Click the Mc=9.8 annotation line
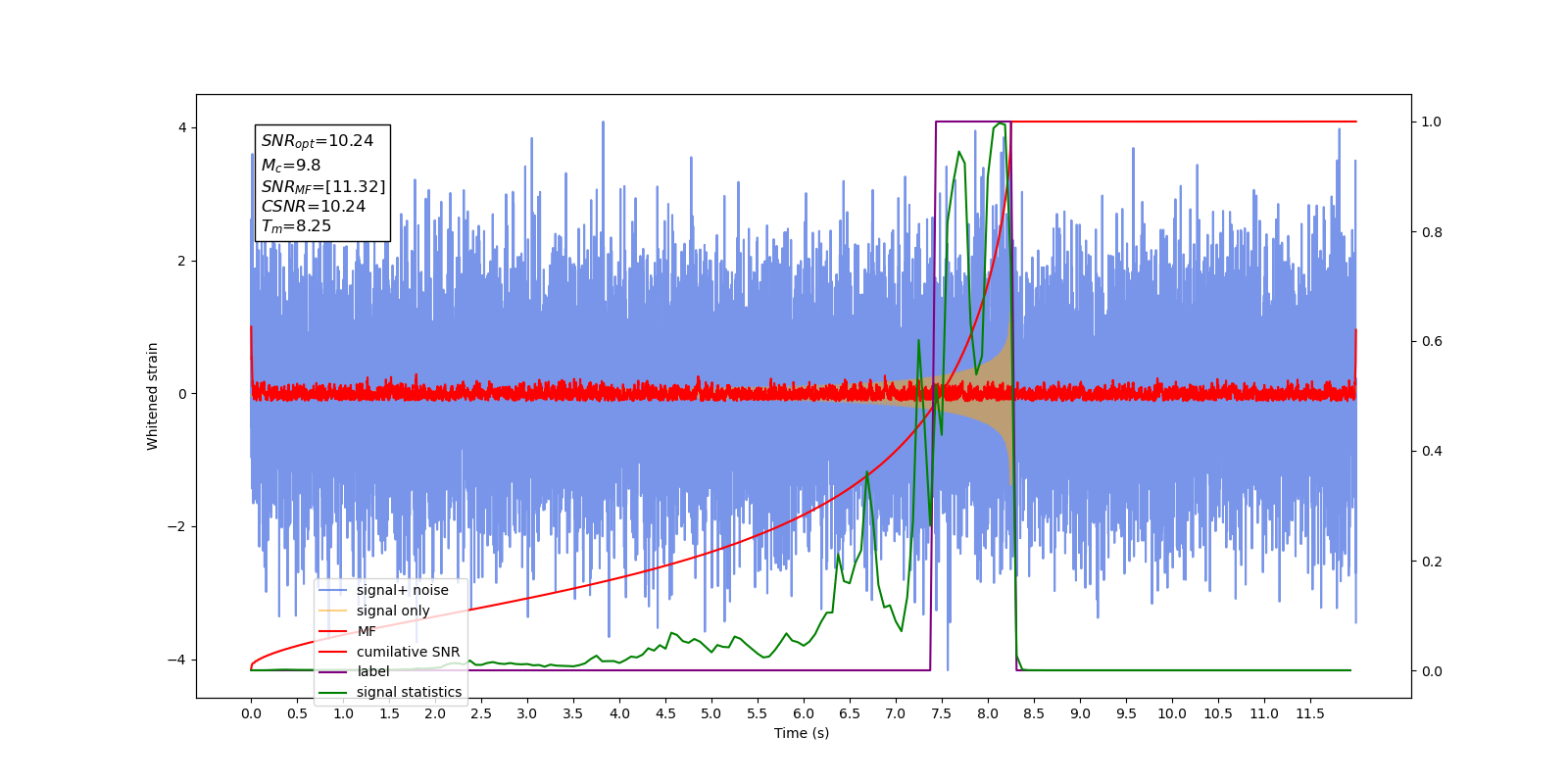The image size is (1568, 784). (291, 166)
